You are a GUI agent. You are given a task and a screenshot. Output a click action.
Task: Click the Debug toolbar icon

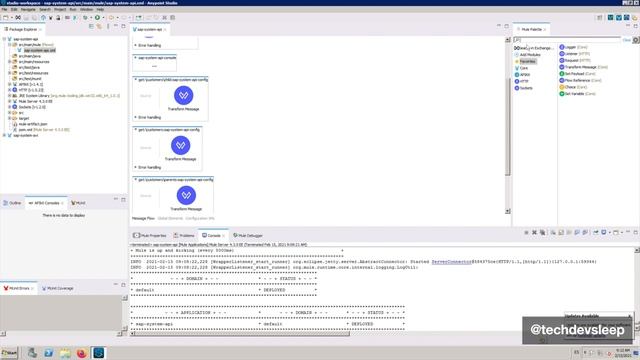click(x=85, y=18)
